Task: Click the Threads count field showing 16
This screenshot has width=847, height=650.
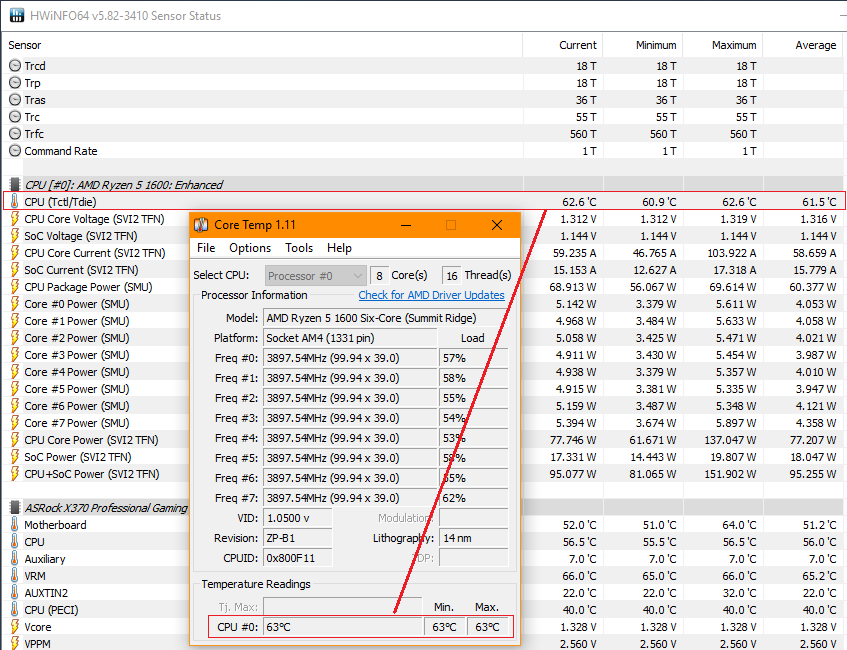Action: point(452,276)
